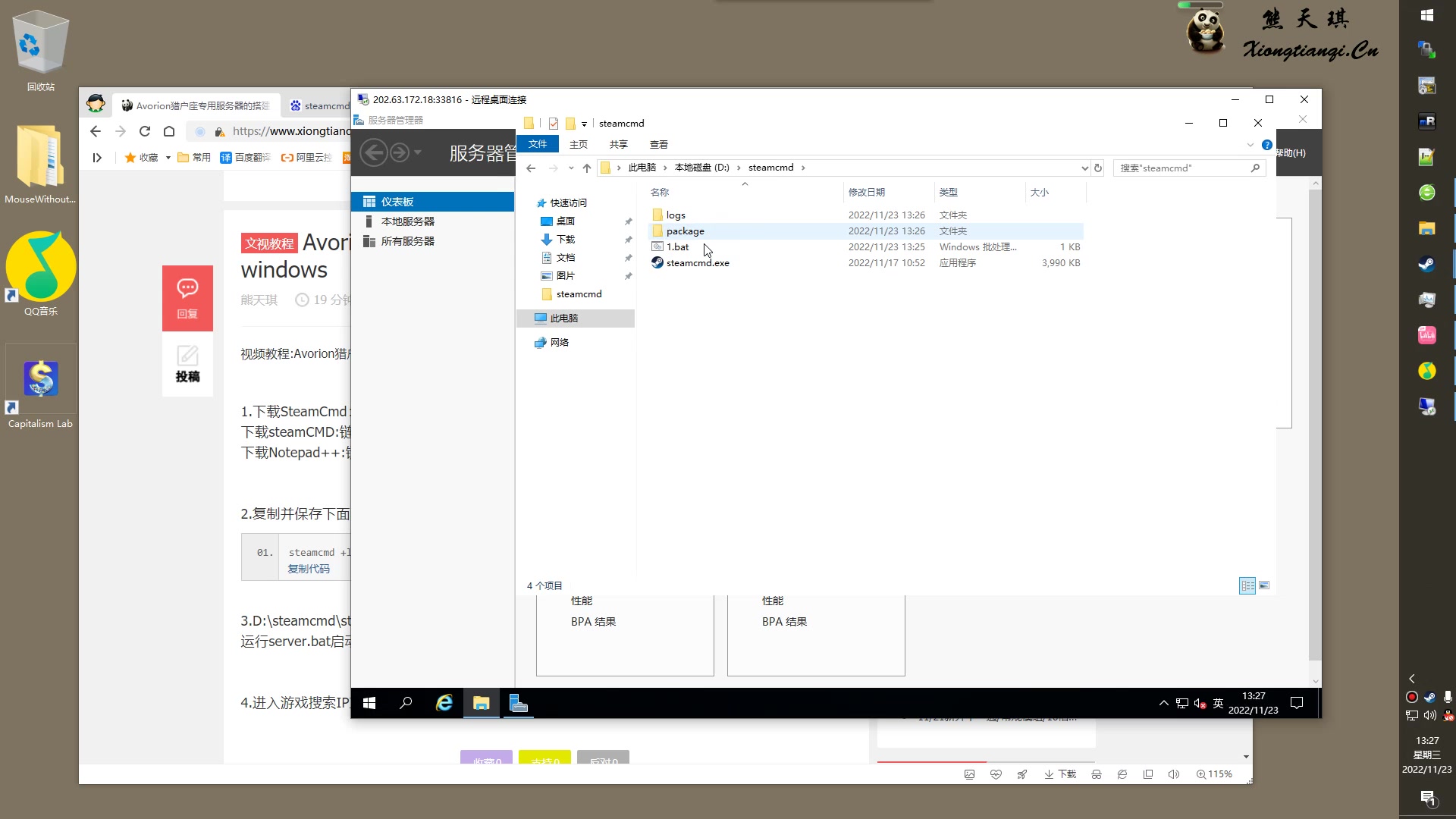
Task: Expand the 收藏 bookmarks dropdown
Action: [168, 158]
